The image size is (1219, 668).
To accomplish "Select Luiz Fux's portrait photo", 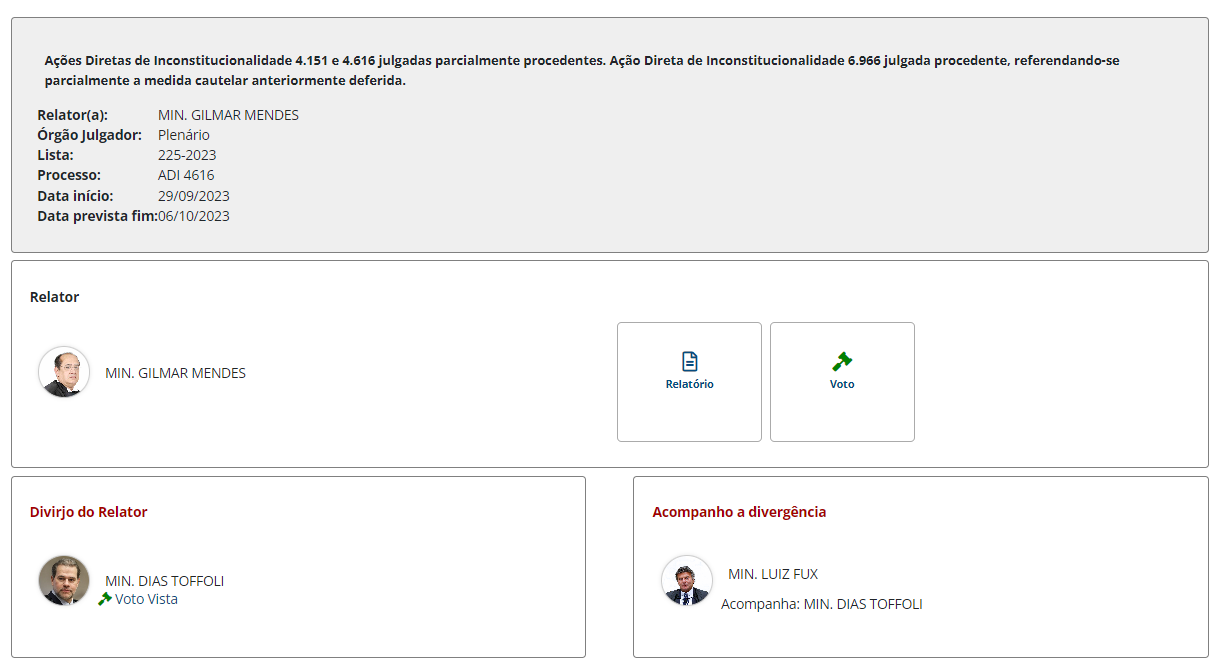I will [687, 581].
